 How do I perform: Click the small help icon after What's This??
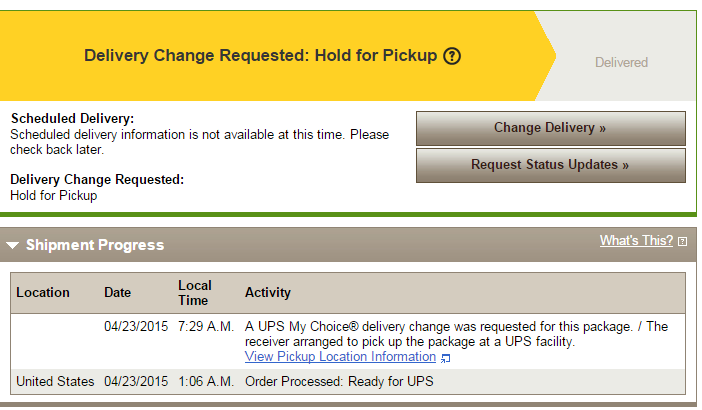[682, 242]
